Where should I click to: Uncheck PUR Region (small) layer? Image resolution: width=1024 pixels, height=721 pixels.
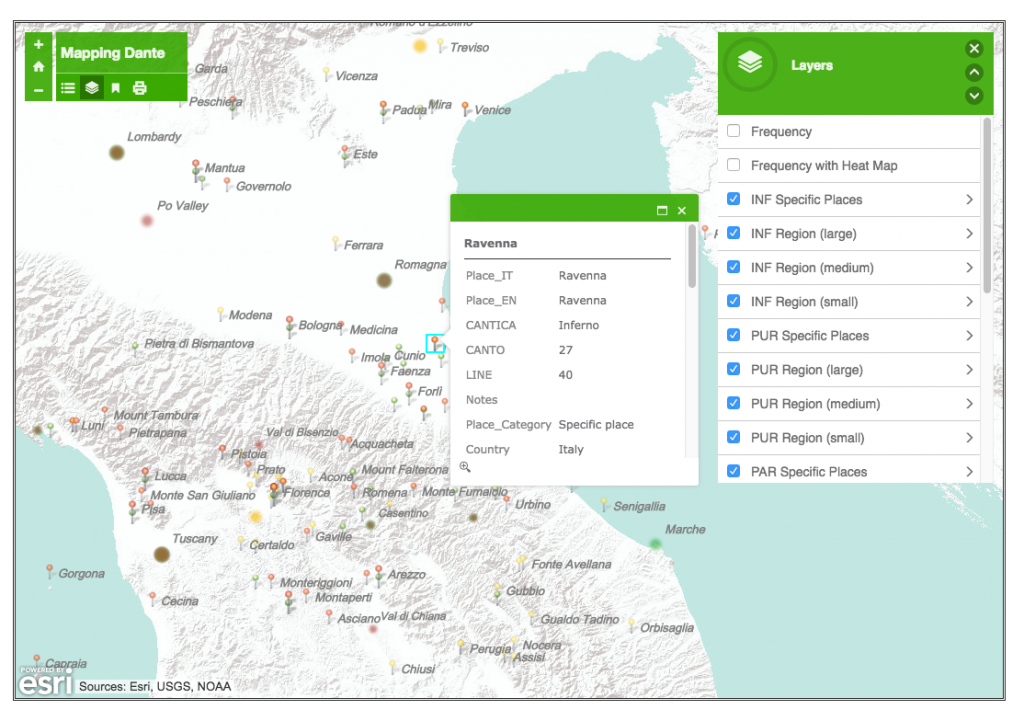coord(734,436)
